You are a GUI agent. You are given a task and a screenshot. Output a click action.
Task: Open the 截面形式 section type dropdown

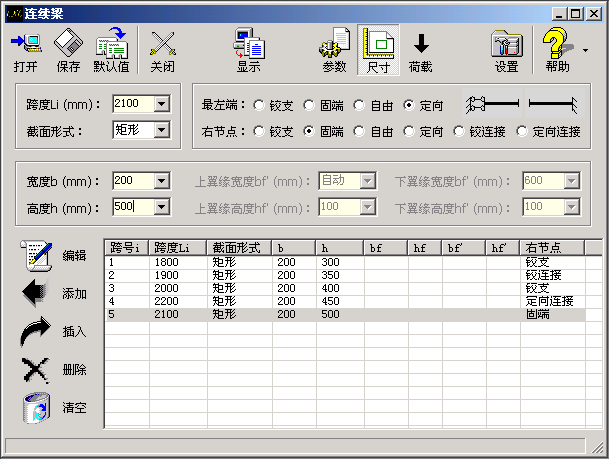click(x=162, y=129)
